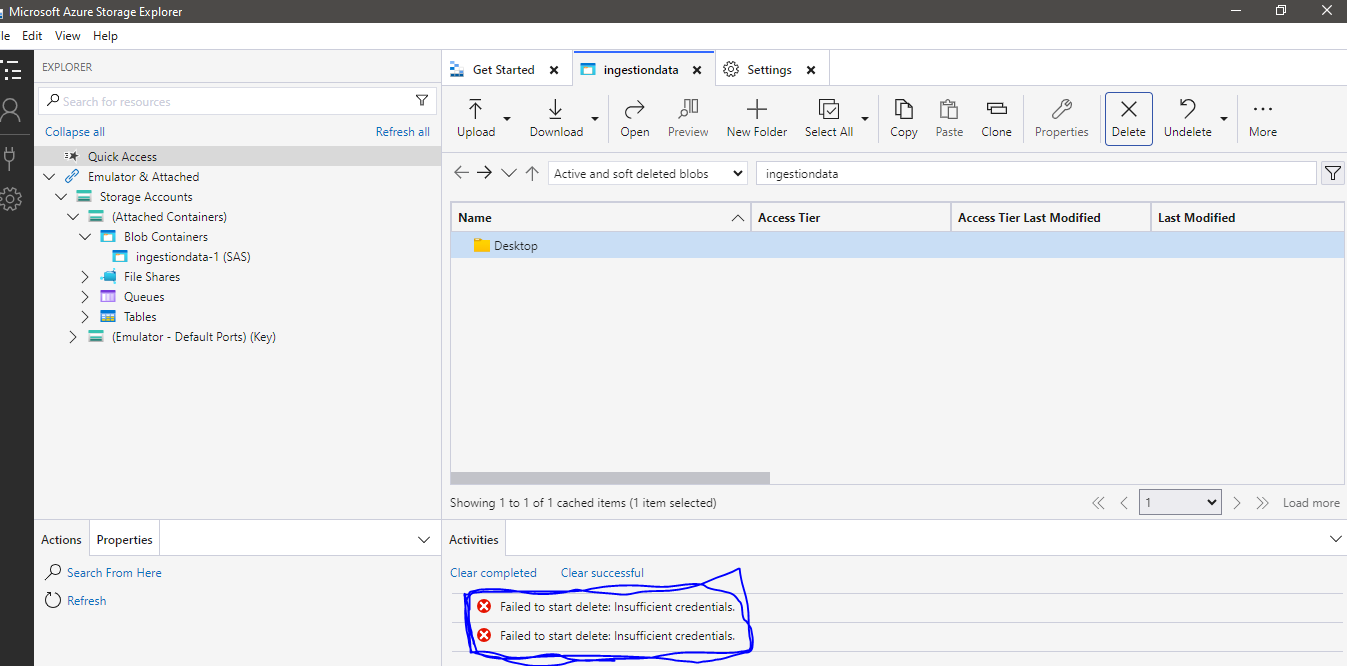Select ingestiondata-1 (SAS) container
This screenshot has height=666, width=1347.
click(x=193, y=256)
